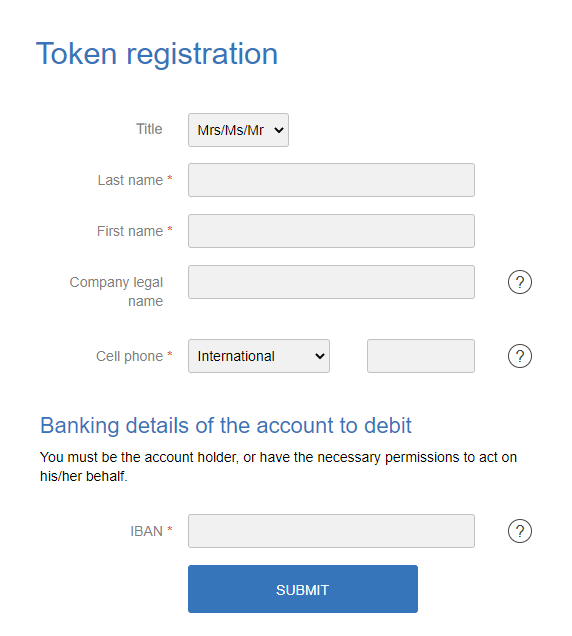The image size is (572, 636).
Task: Click the Title field label
Action: [x=149, y=129]
